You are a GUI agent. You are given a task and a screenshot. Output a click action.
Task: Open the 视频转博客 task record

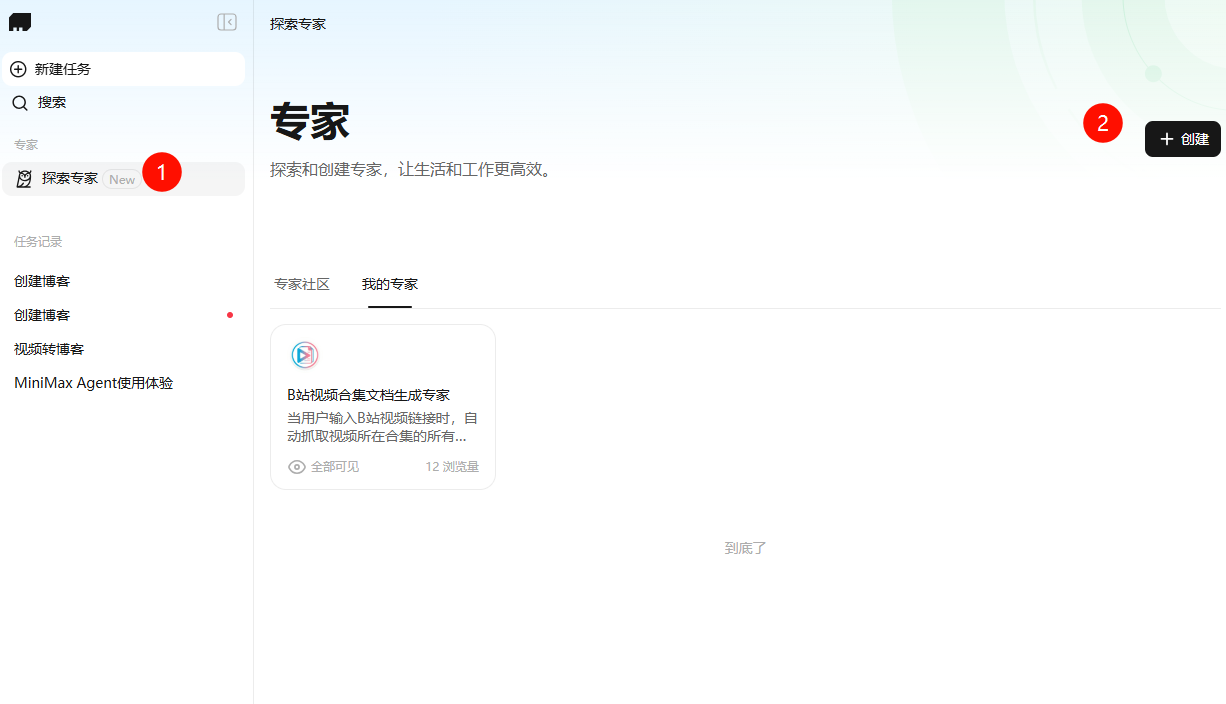pos(49,349)
